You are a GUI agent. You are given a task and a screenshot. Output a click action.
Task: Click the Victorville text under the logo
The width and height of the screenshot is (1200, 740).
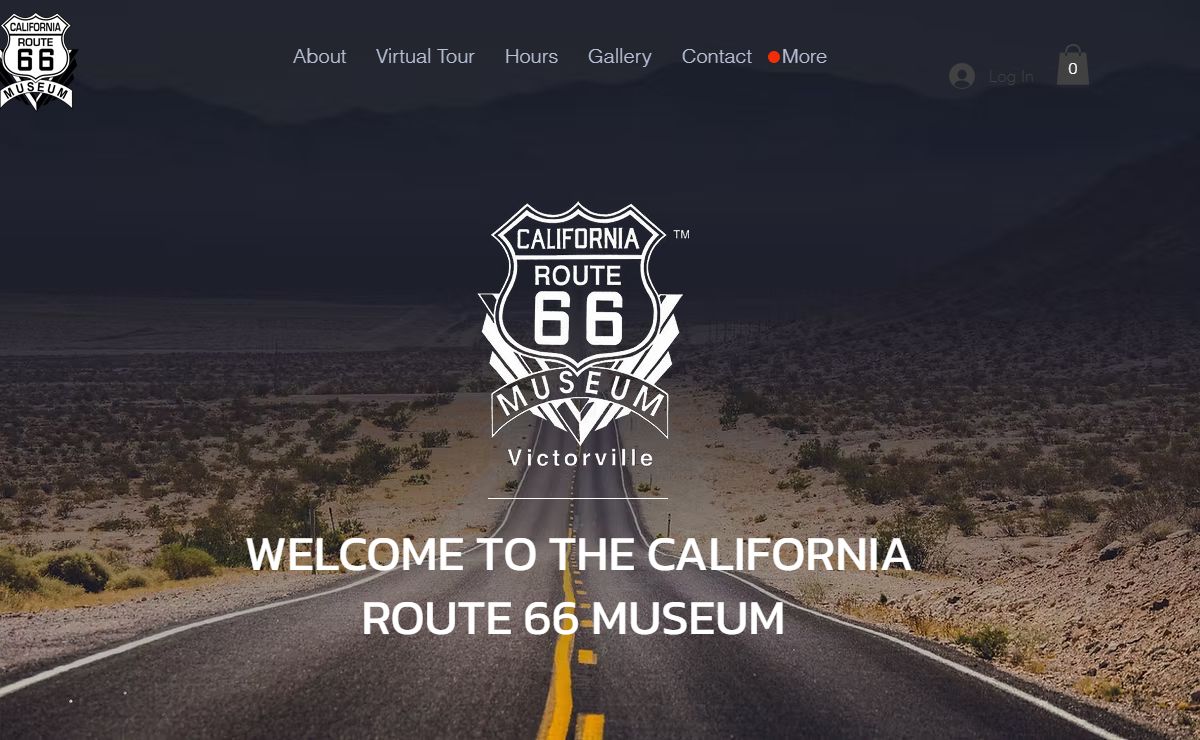coord(581,458)
